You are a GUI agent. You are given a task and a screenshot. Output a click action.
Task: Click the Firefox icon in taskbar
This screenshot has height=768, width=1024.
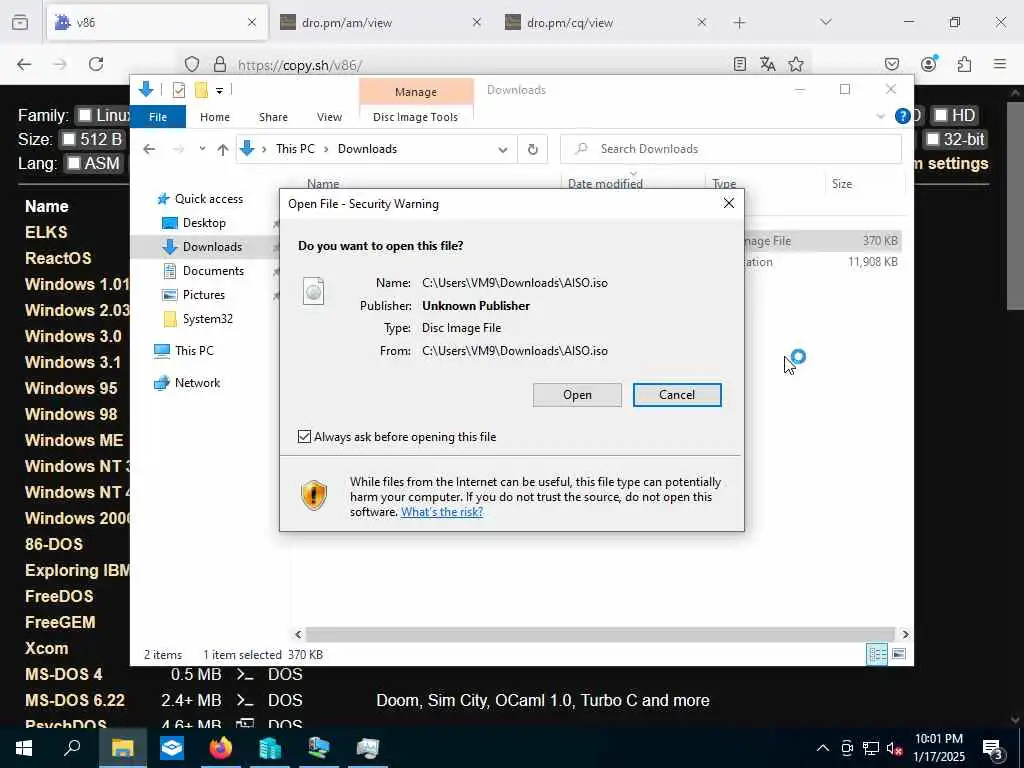[x=221, y=748]
